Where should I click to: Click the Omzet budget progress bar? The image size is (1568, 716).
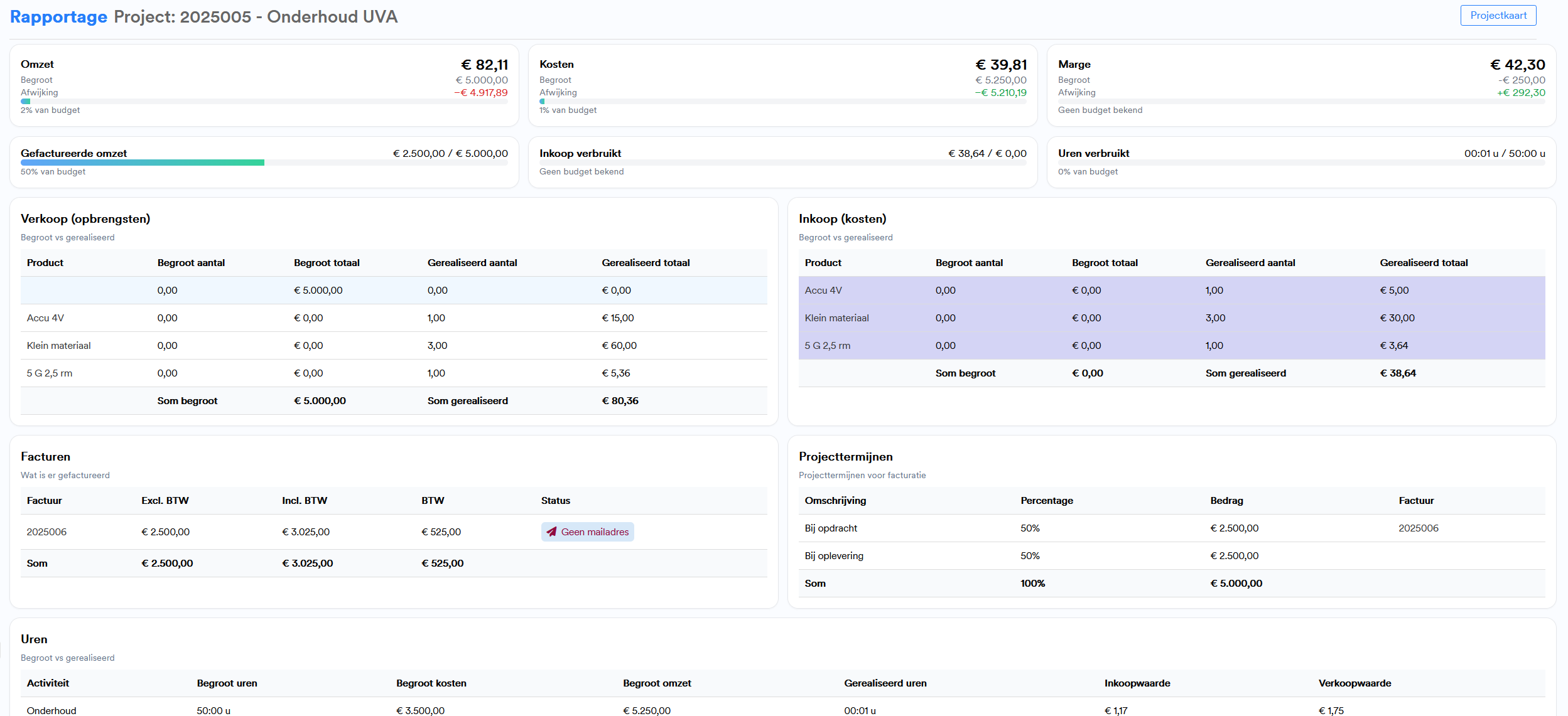[264, 101]
